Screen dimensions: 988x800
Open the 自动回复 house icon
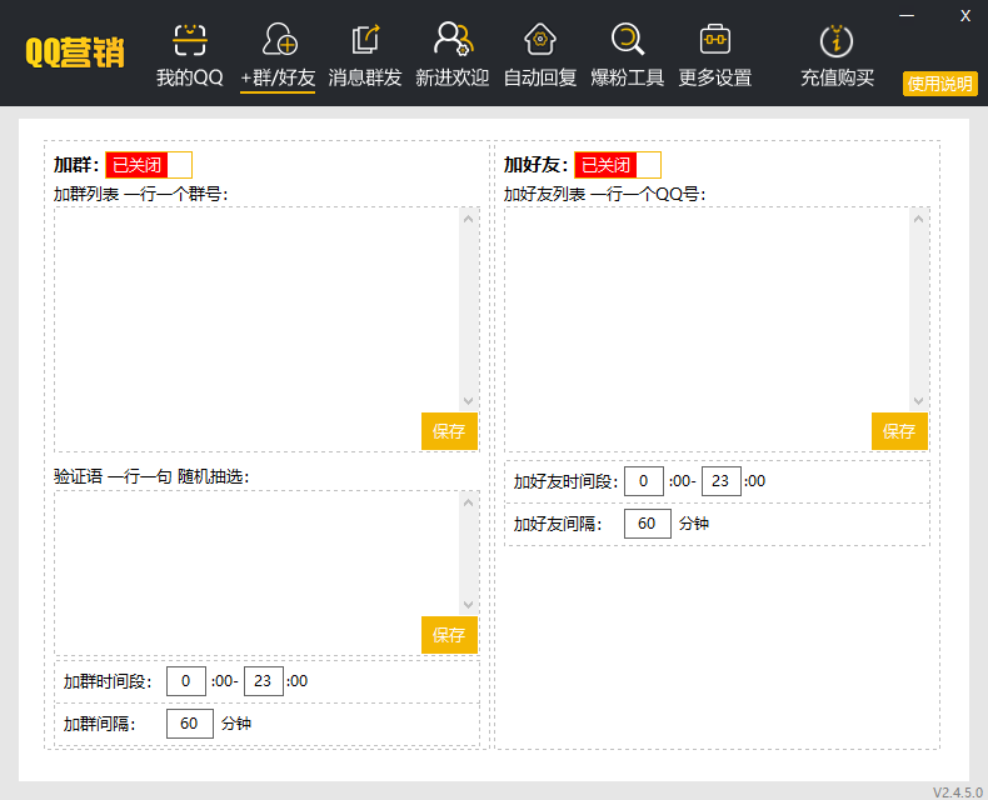pyautogui.click(x=540, y=39)
